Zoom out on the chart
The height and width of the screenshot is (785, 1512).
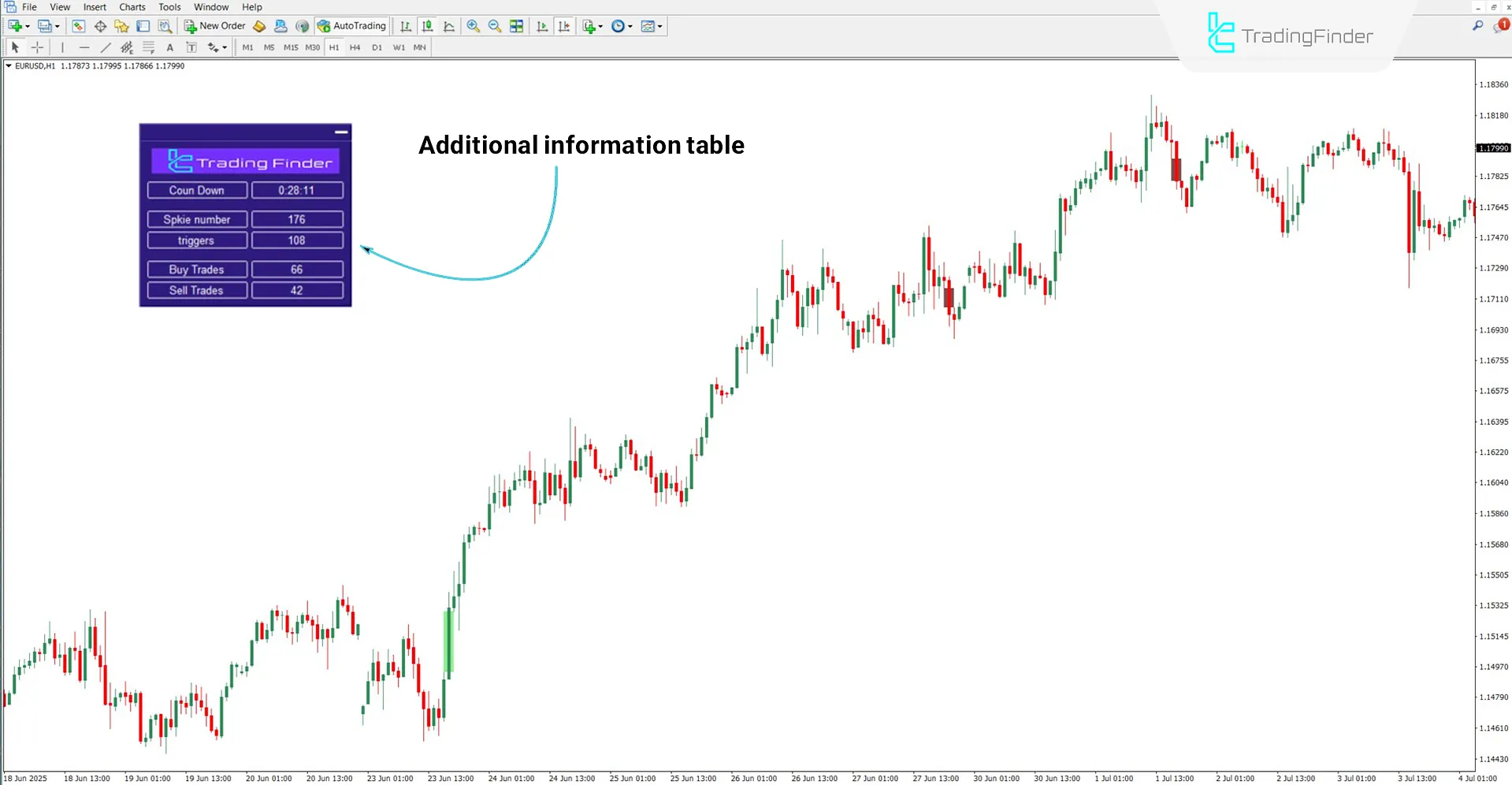[x=494, y=26]
